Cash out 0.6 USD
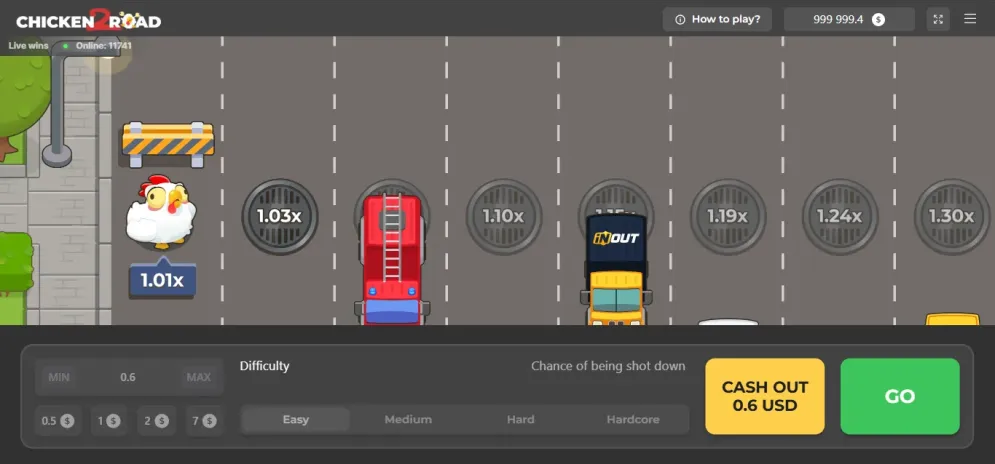The image size is (995, 464). [x=765, y=396]
